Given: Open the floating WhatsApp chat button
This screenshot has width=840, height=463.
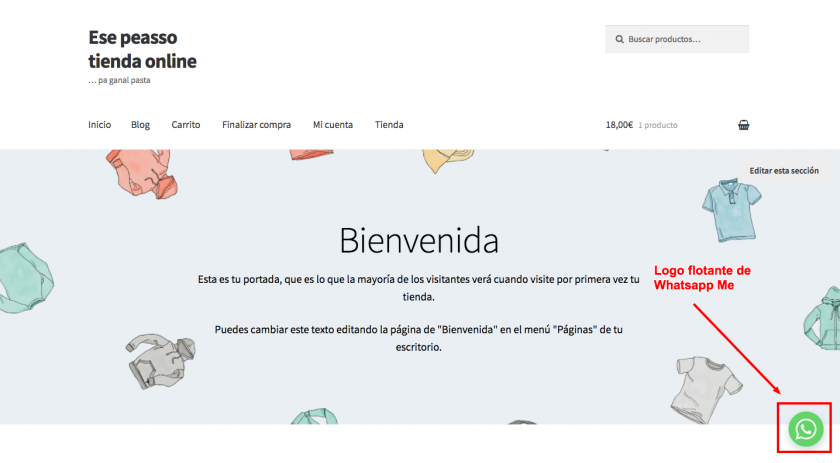Looking at the screenshot, I should click(805, 429).
